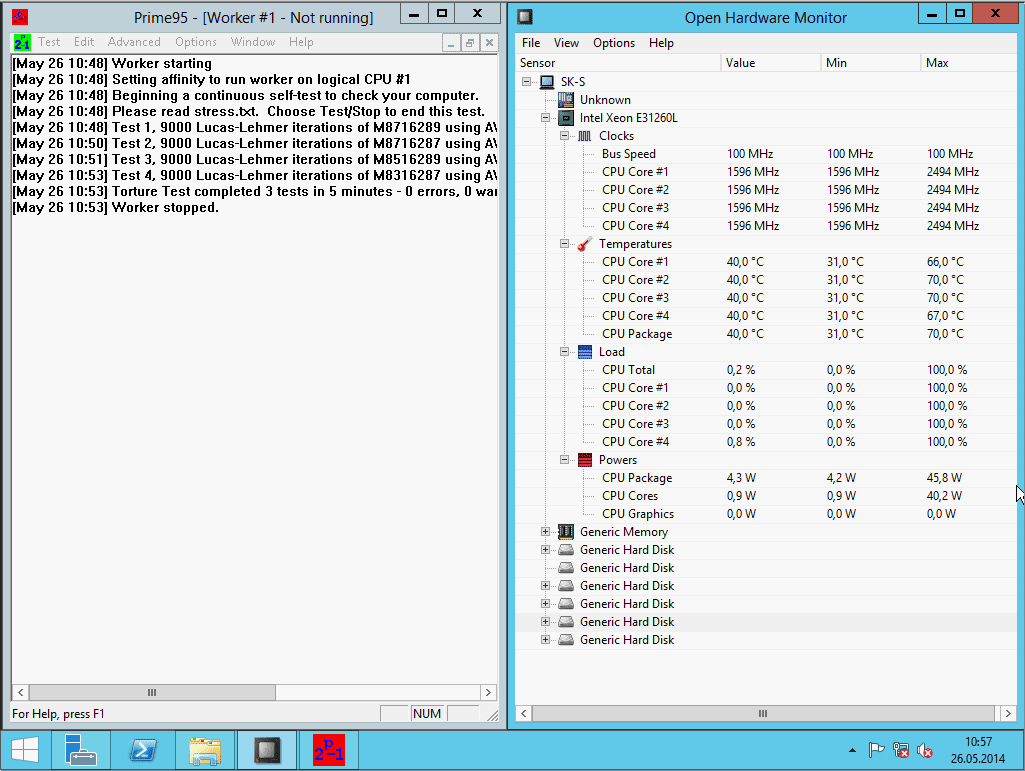The image size is (1025, 771).
Task: Select the Unknown mainboard icon
Action: (x=565, y=100)
